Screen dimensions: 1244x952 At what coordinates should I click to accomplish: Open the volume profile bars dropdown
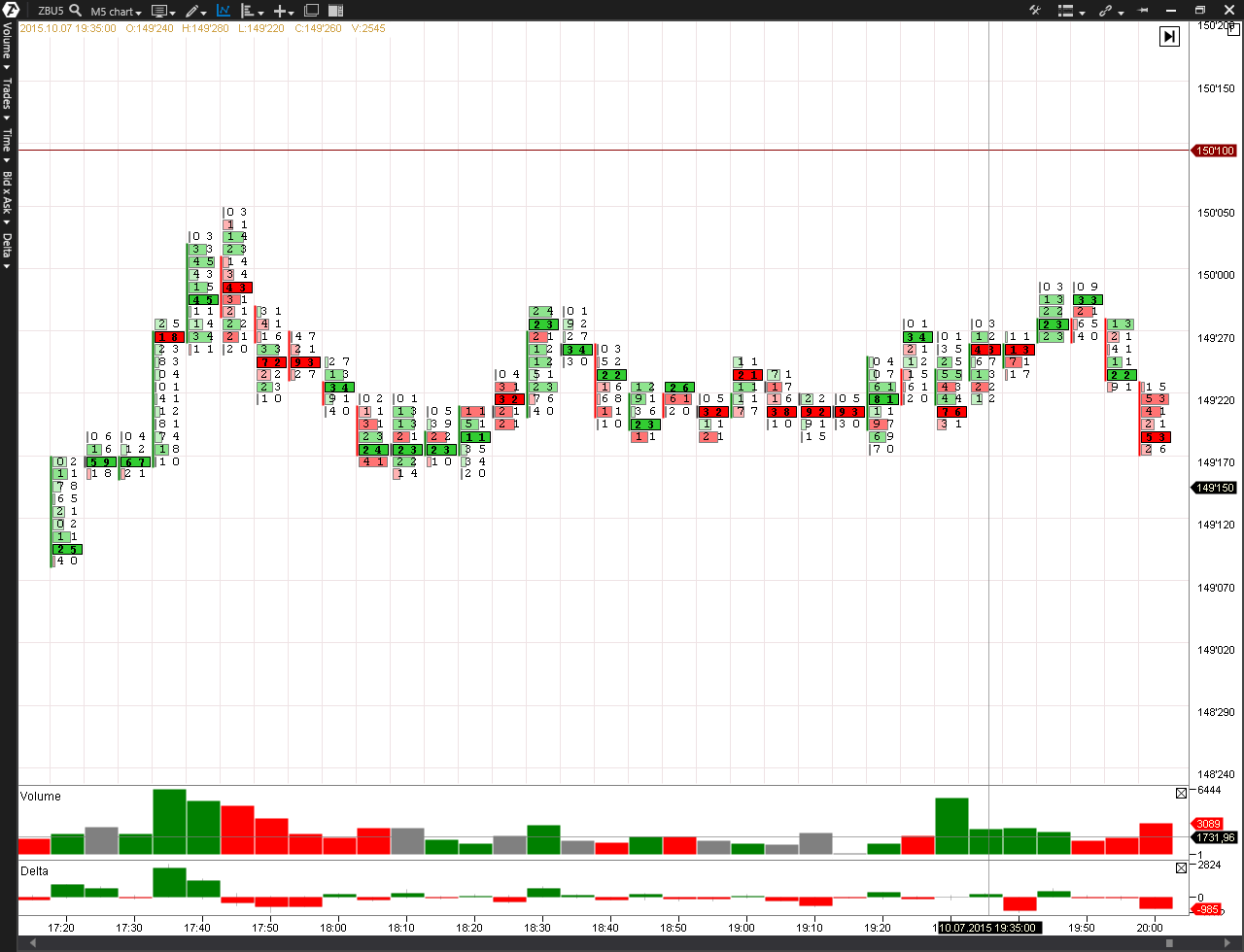(x=251, y=12)
